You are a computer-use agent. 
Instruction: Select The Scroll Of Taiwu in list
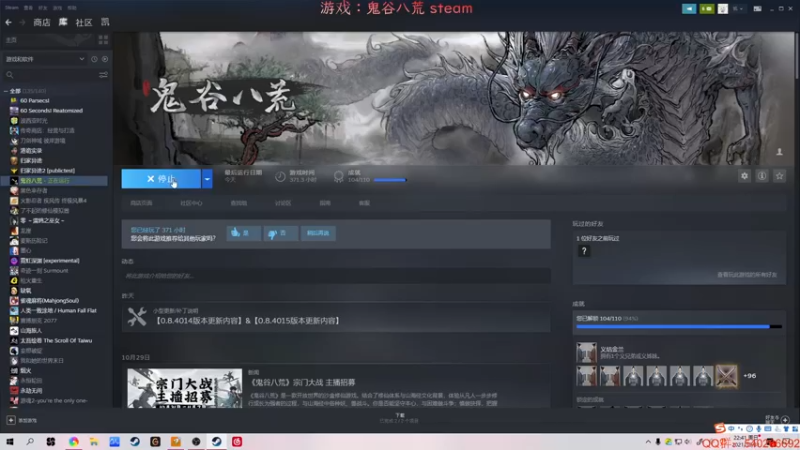pos(56,340)
